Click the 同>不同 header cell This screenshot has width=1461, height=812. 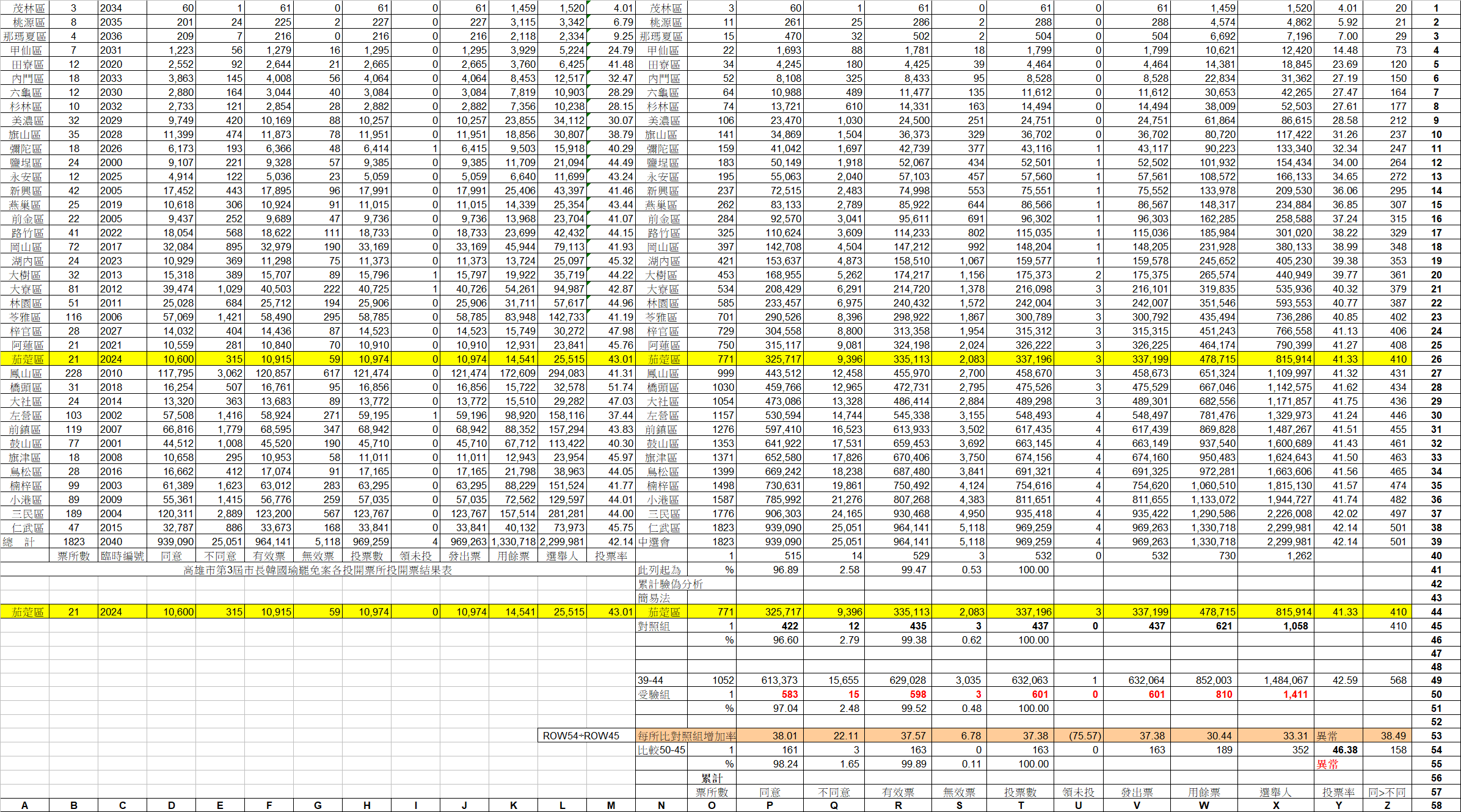tap(1387, 792)
